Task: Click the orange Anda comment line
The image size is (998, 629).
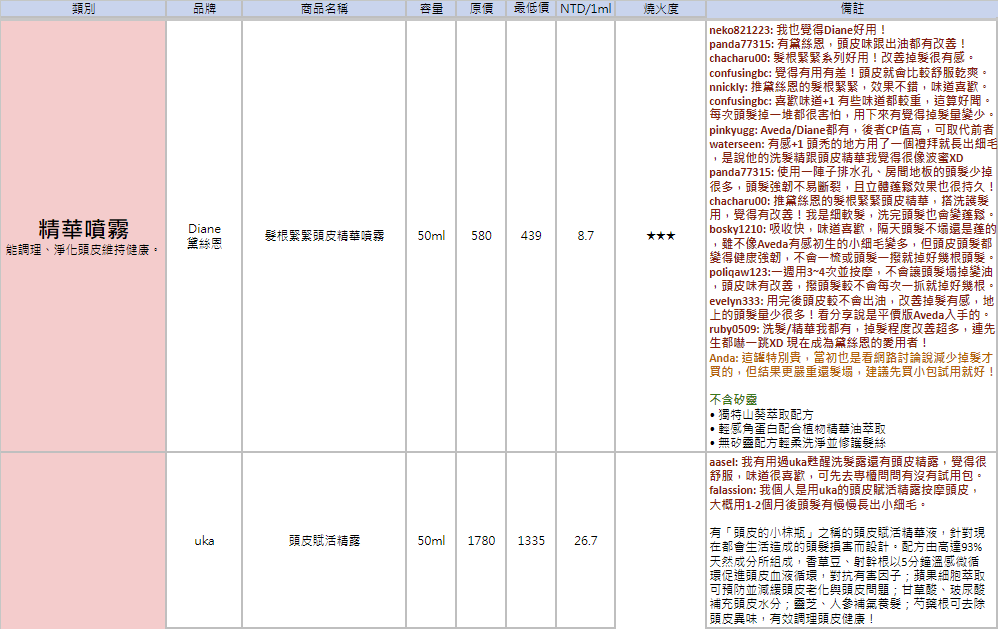Action: click(x=852, y=365)
